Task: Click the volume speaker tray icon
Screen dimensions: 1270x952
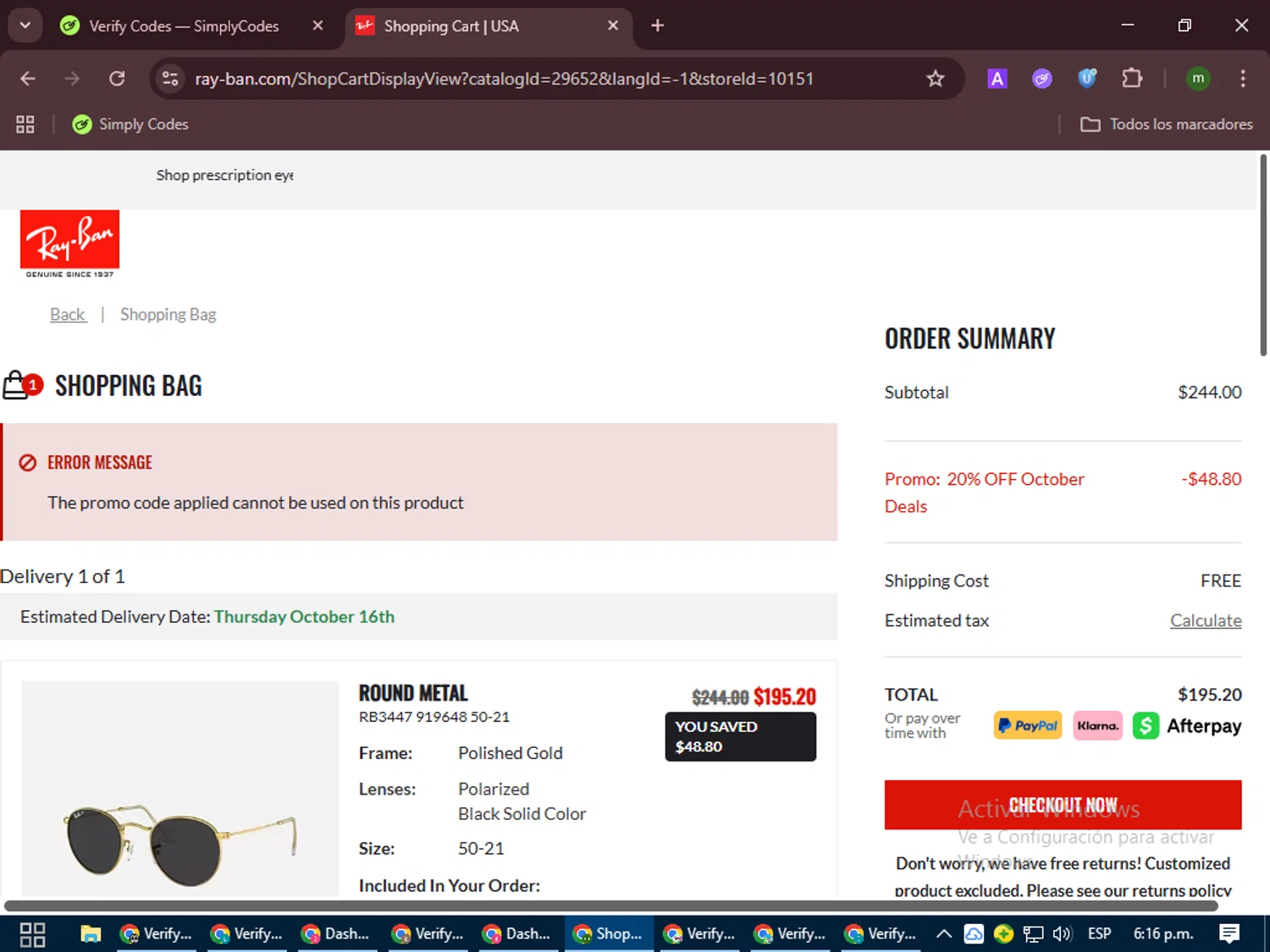Action: click(1063, 934)
